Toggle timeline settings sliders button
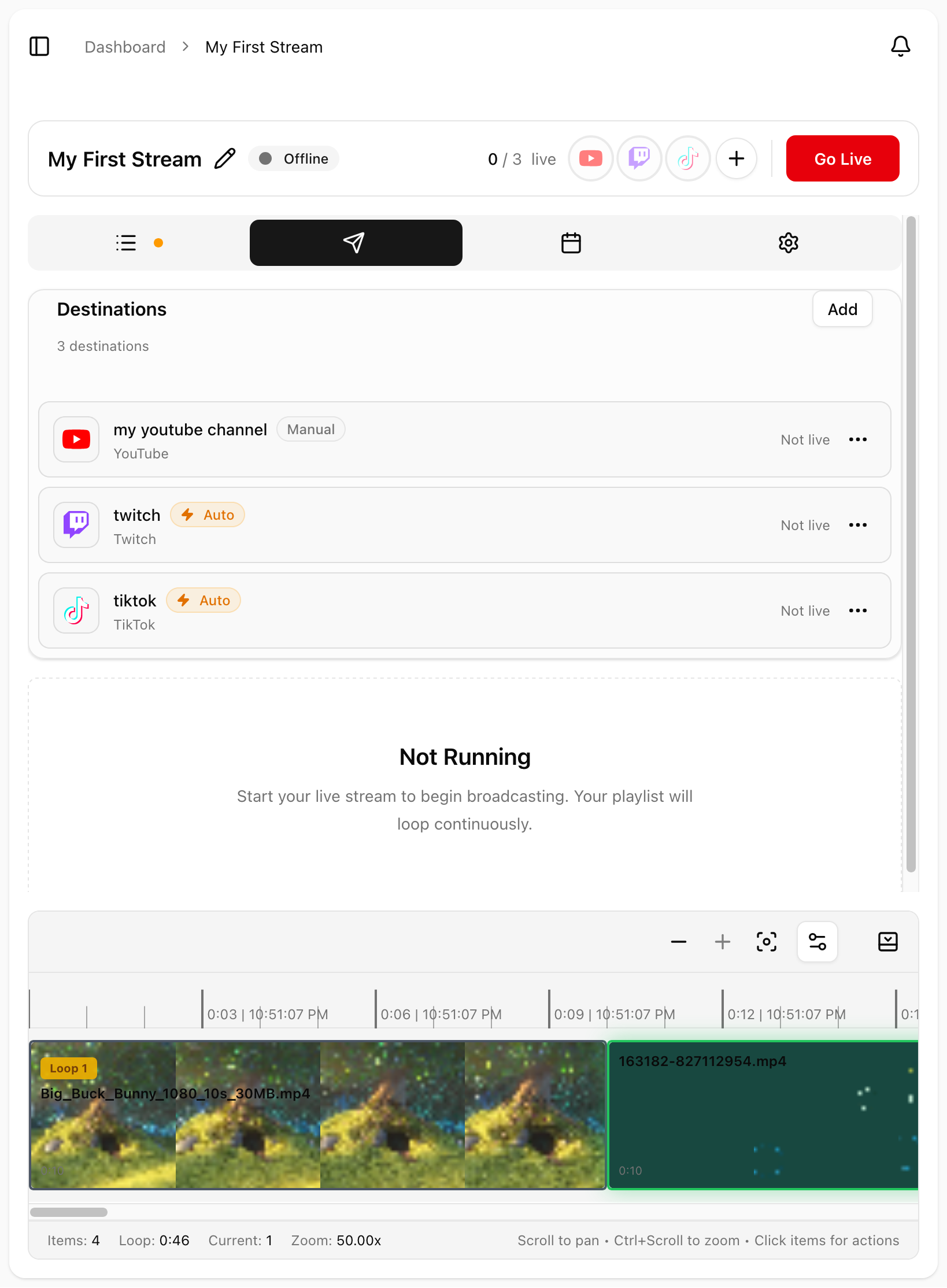 817,942
